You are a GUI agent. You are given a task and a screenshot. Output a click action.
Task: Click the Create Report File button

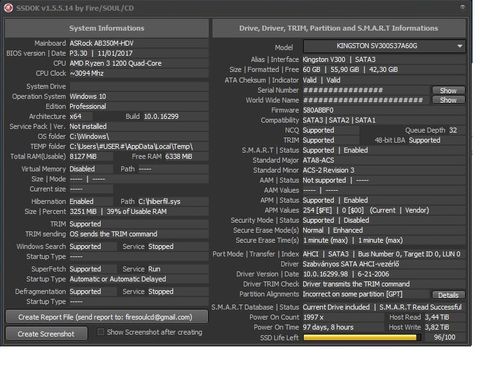pos(107,317)
